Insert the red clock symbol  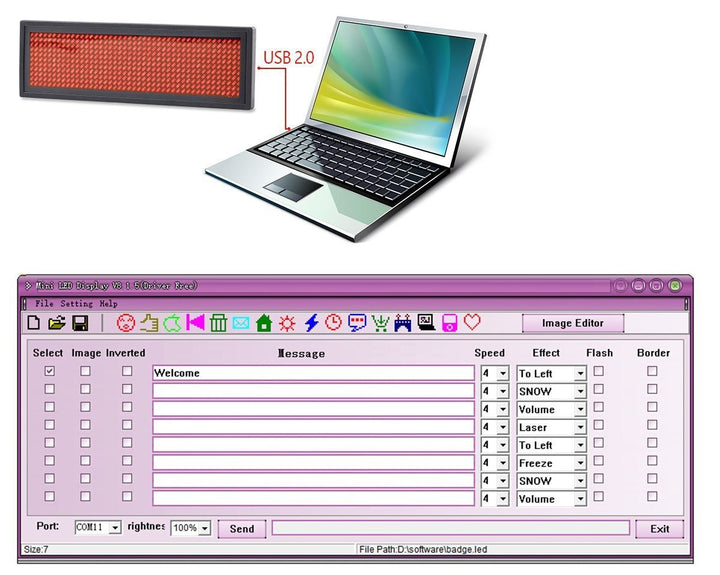point(333,323)
